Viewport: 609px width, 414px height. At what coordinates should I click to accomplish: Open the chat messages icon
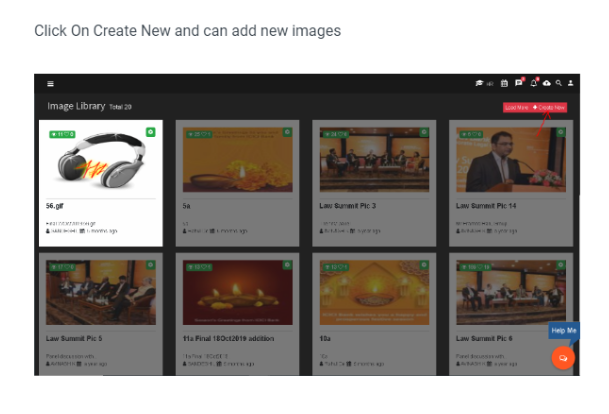point(519,83)
